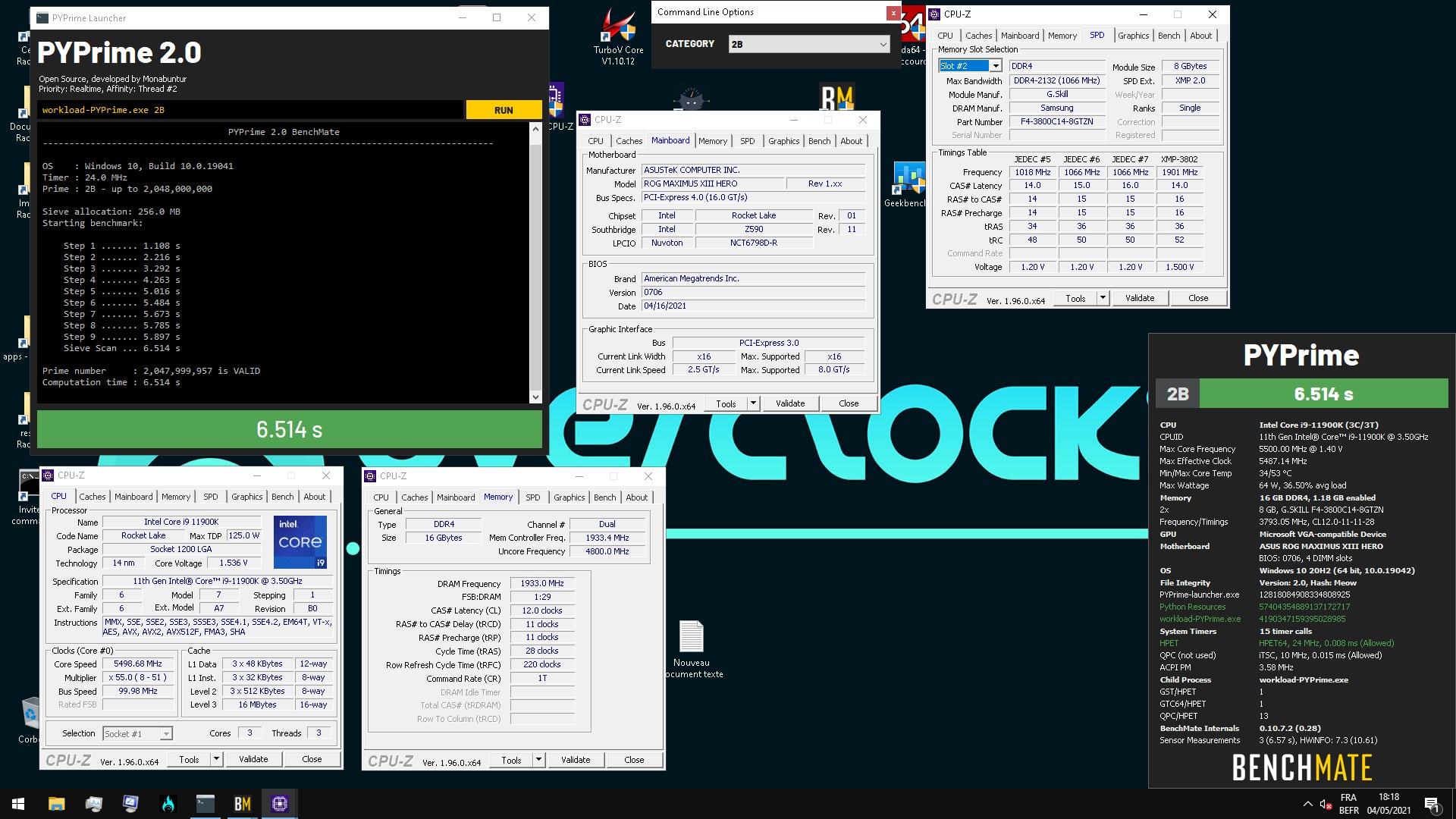Screen dimensions: 1456x819
Task: Click Close in Memory CPU-Z window
Action: (x=634, y=760)
